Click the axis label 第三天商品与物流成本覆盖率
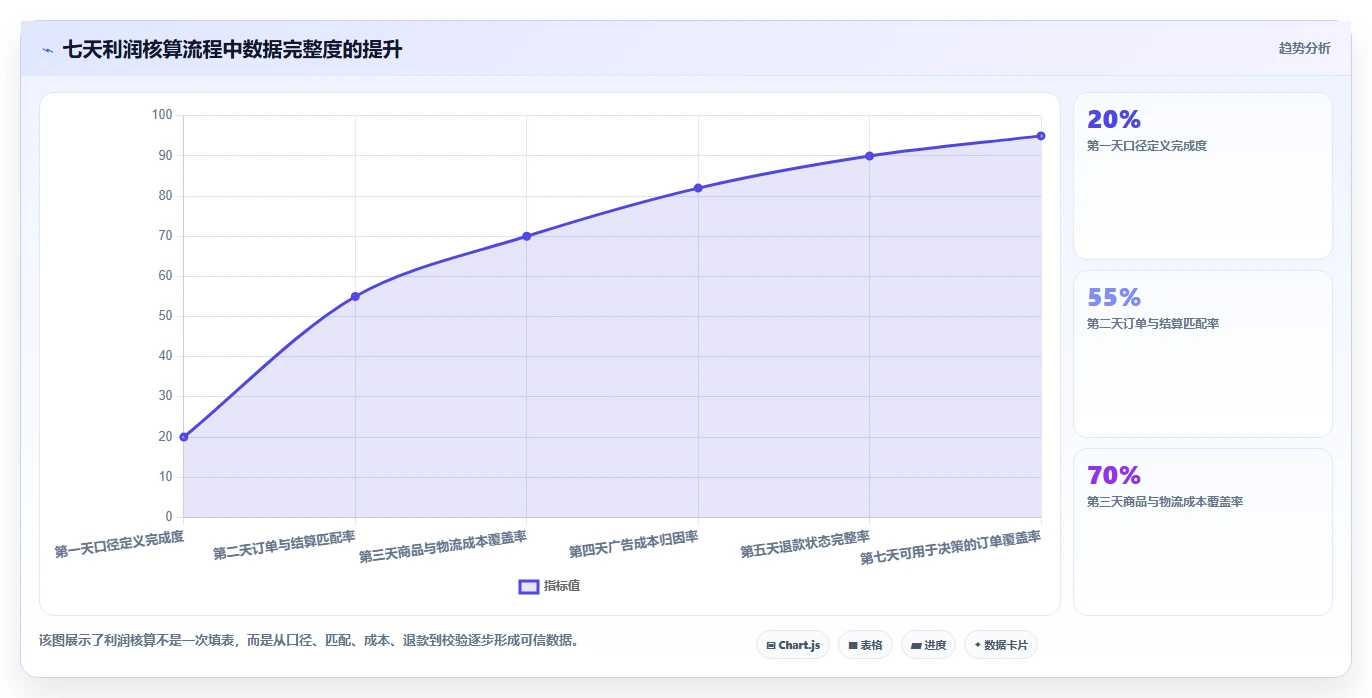This screenshot has width=1372, height=698. click(x=443, y=547)
